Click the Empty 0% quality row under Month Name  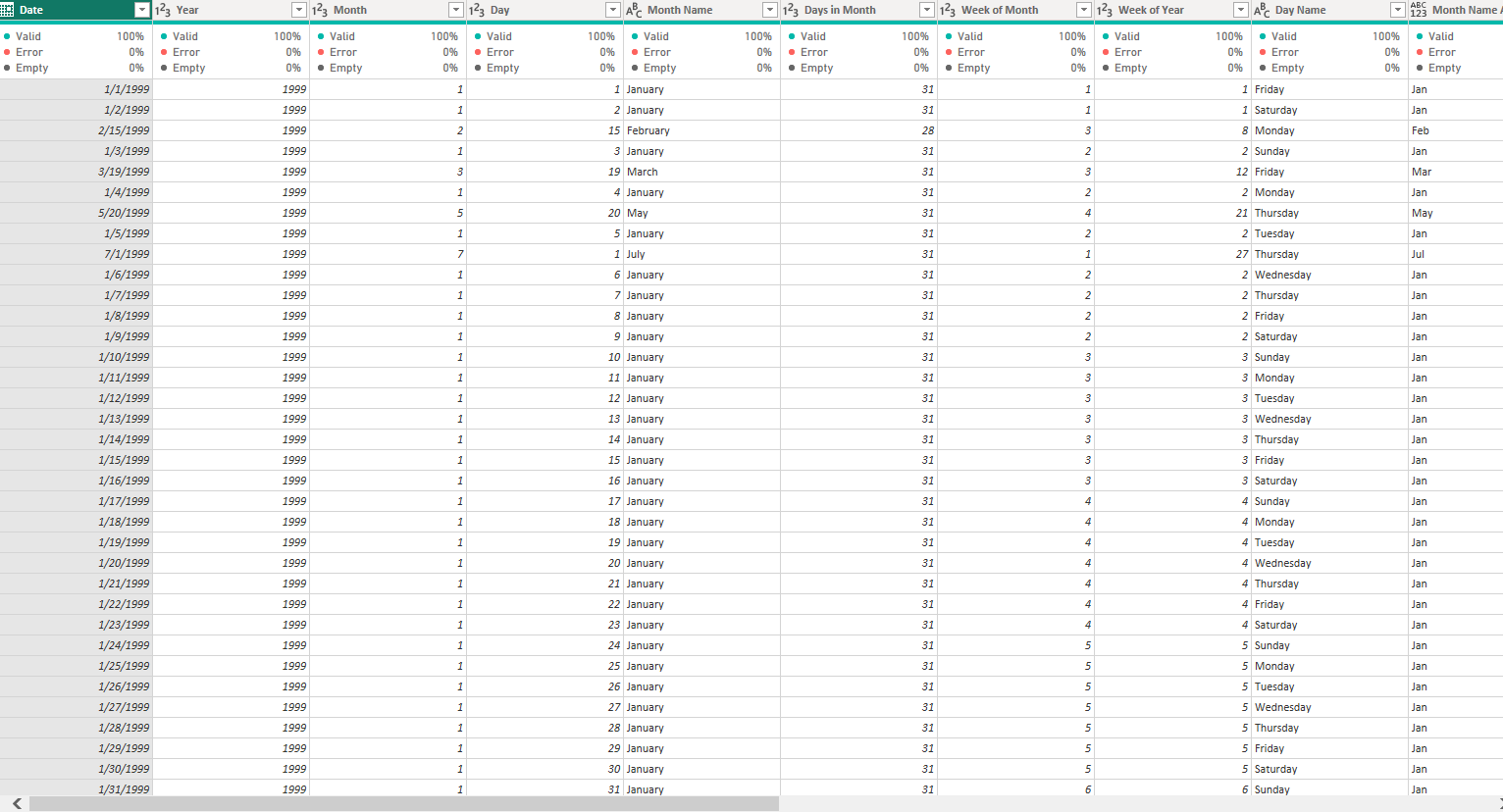701,68
